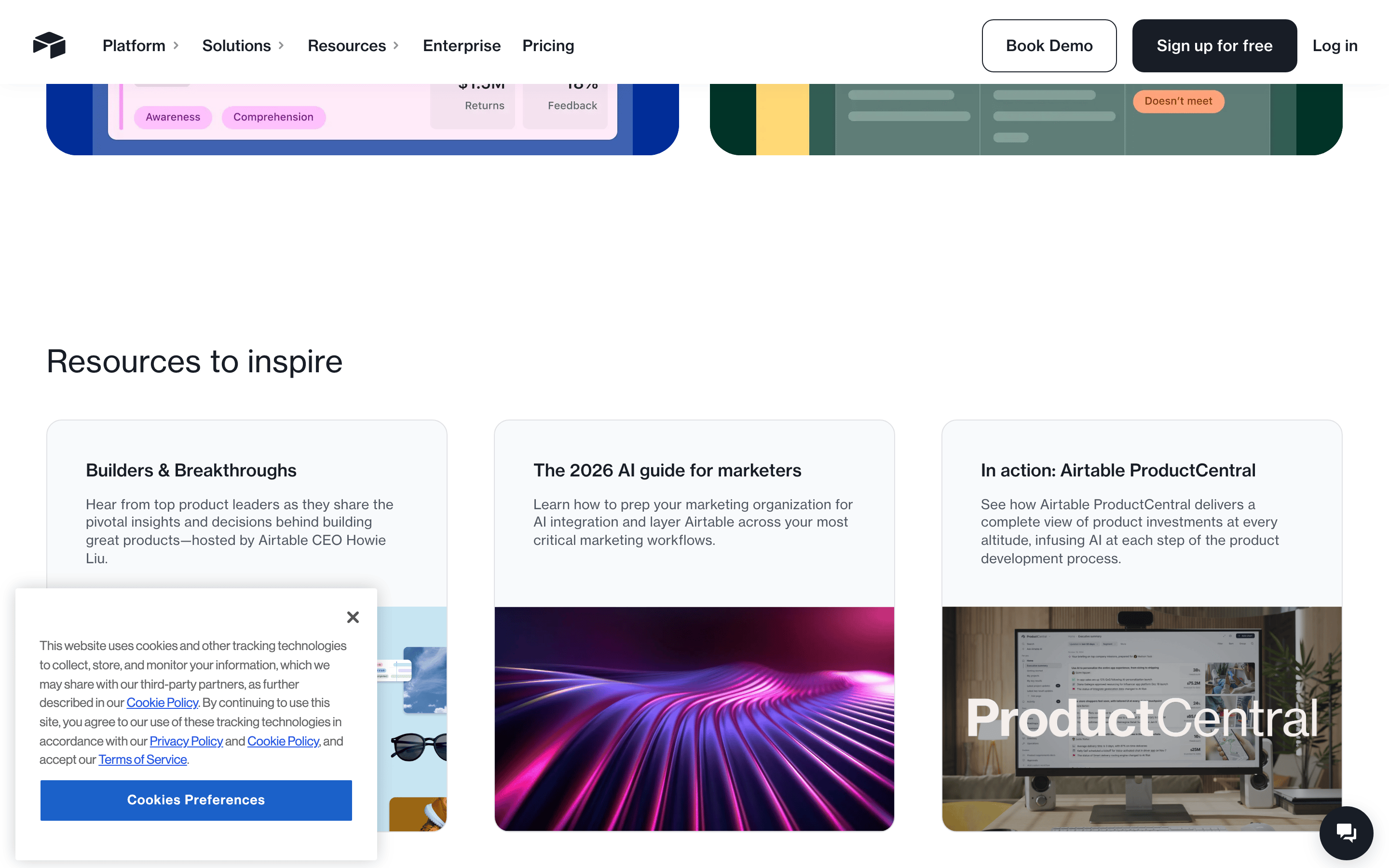
Task: Open the first Cookie Policy link
Action: (x=163, y=703)
